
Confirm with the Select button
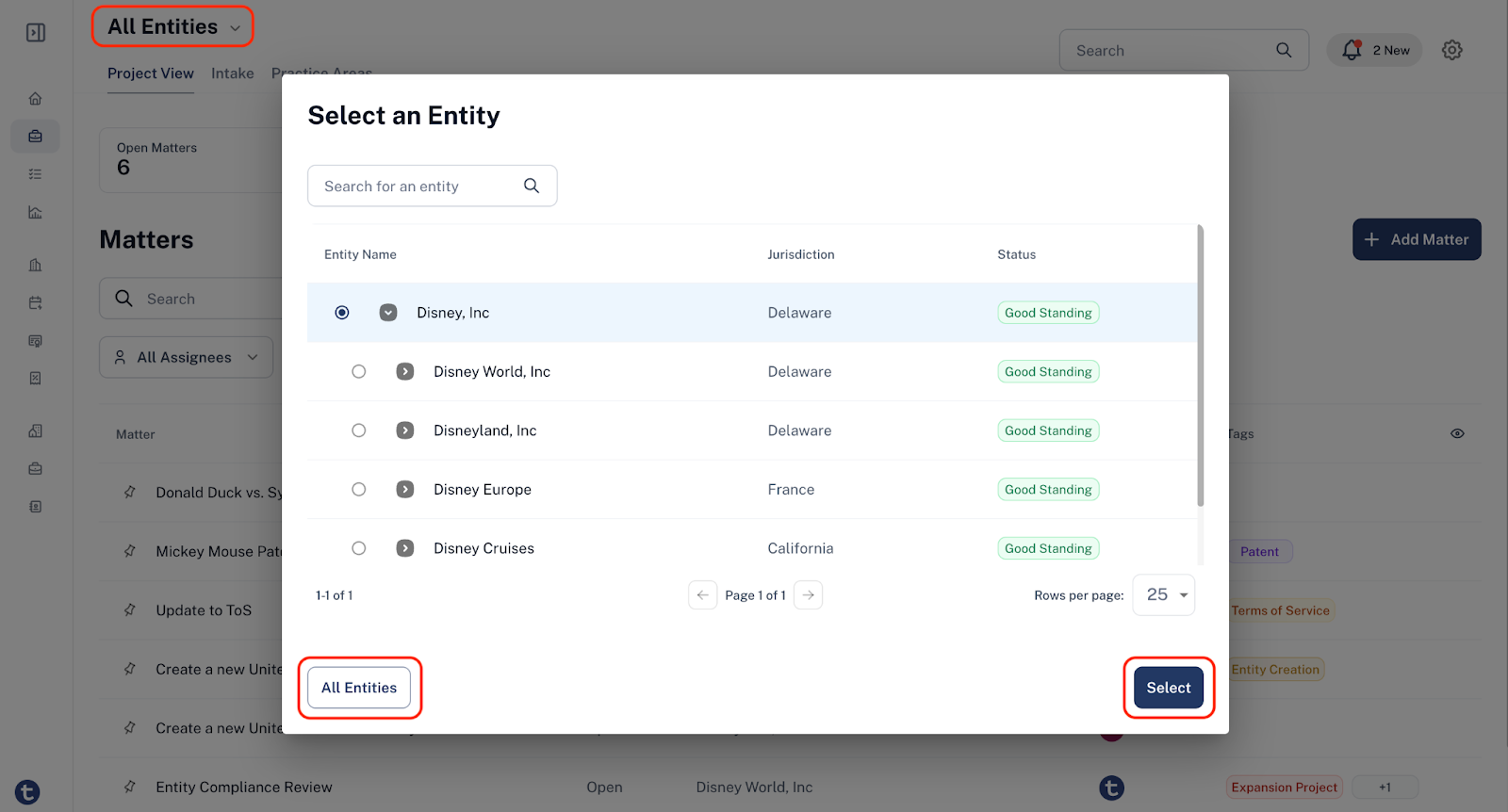pos(1169,688)
